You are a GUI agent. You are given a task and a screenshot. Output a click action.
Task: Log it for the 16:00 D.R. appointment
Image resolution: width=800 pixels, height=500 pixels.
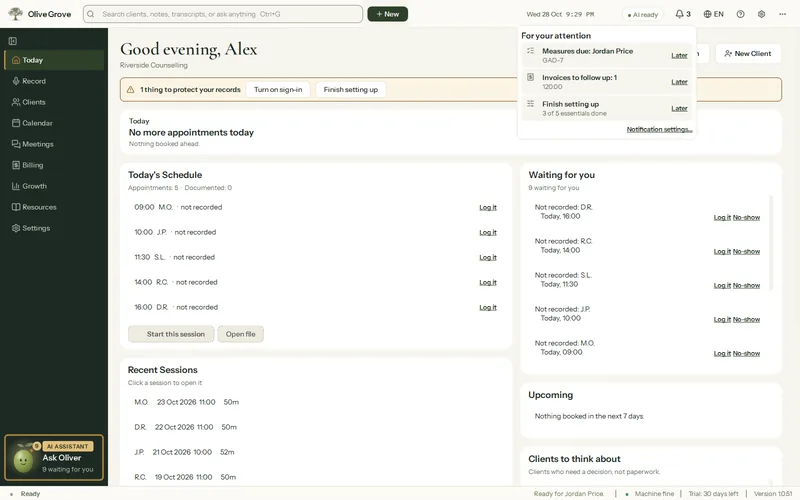click(488, 308)
